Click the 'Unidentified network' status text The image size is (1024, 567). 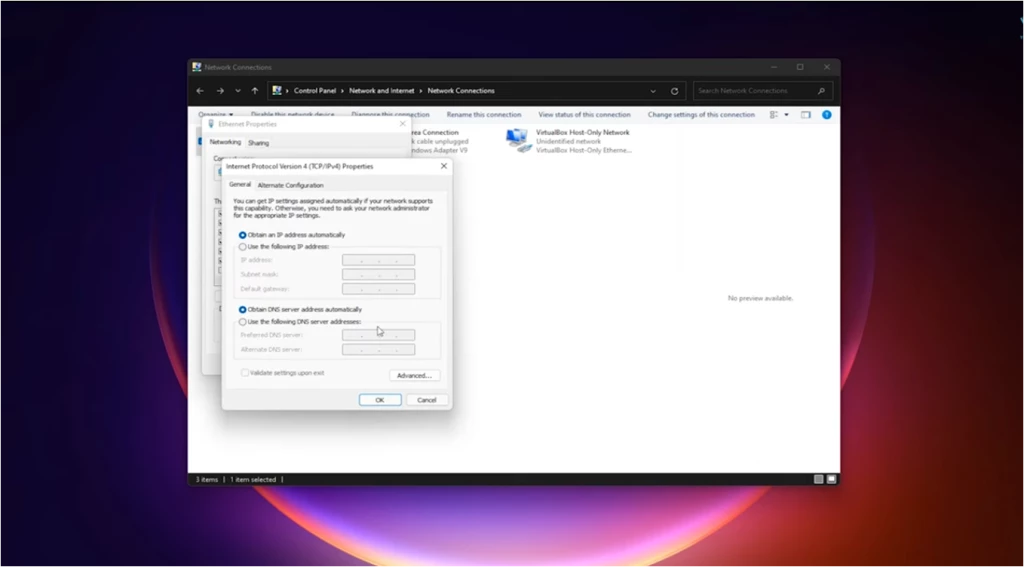pos(568,142)
